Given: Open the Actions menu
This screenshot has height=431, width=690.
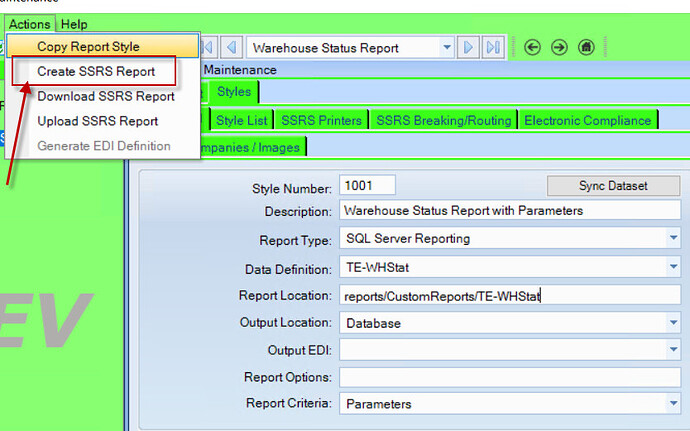Looking at the screenshot, I should pyautogui.click(x=29, y=24).
